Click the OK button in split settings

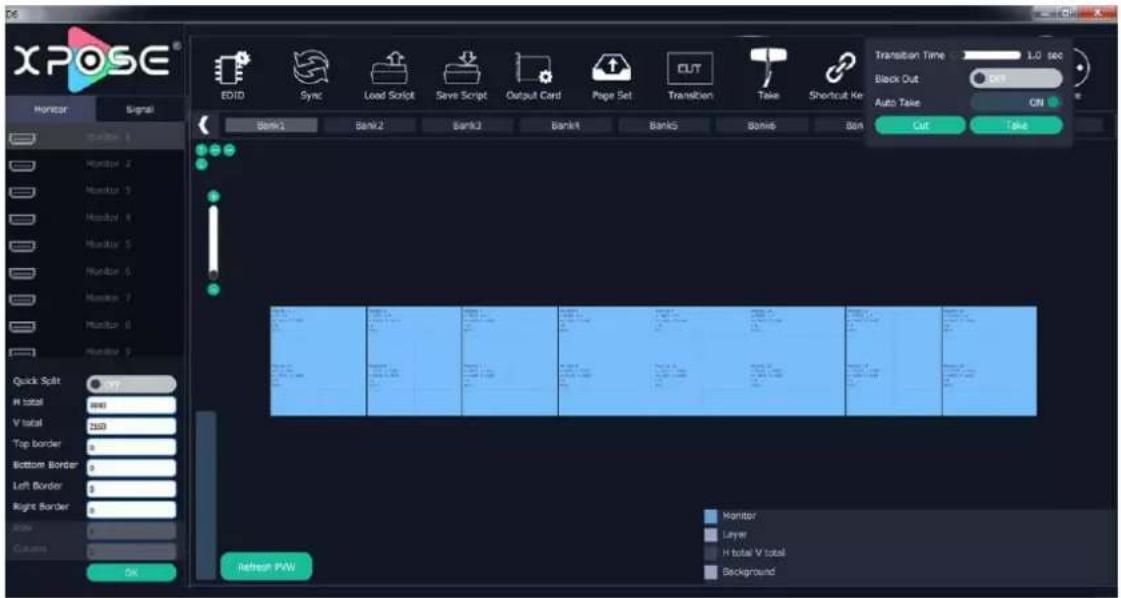131,572
